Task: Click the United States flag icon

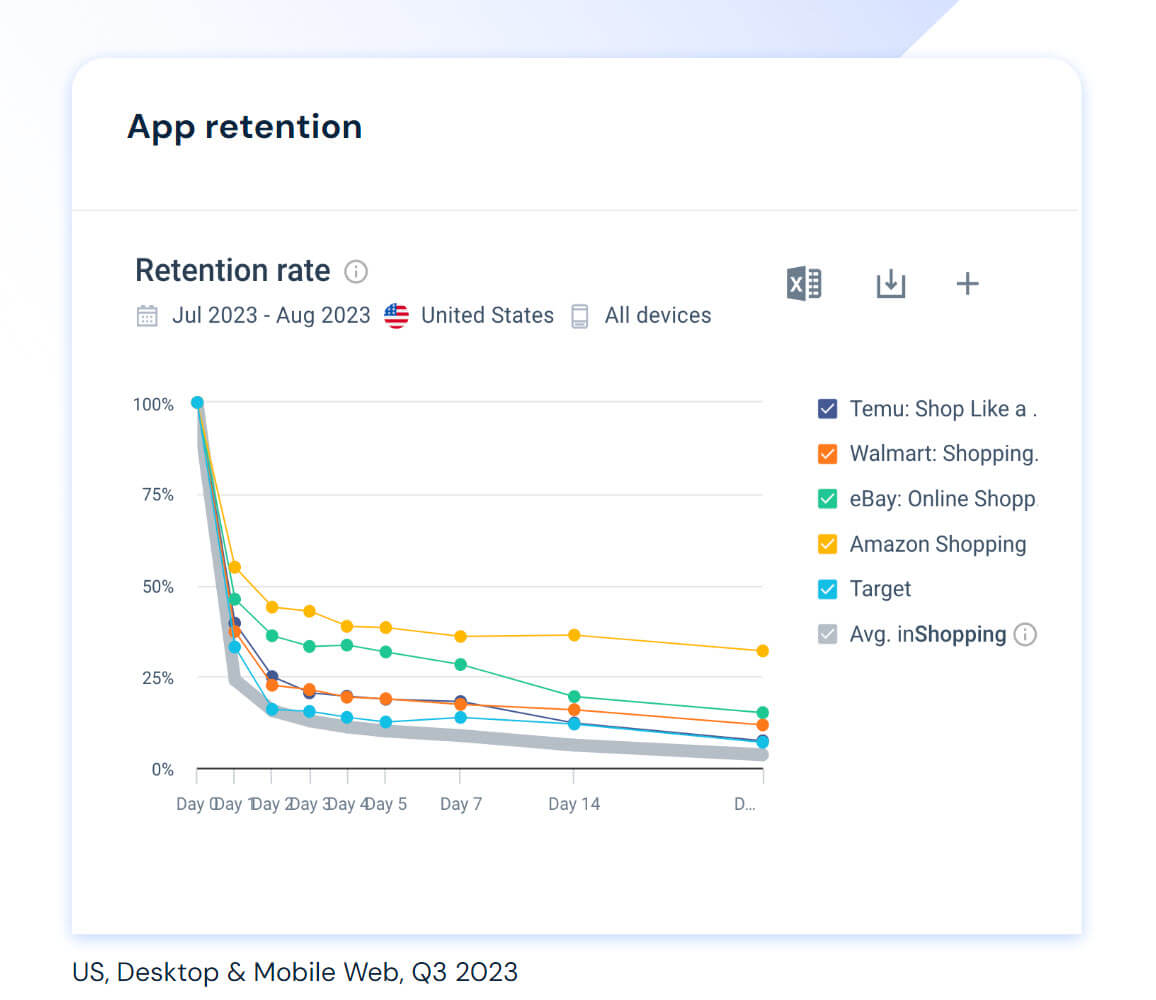Action: (397, 316)
